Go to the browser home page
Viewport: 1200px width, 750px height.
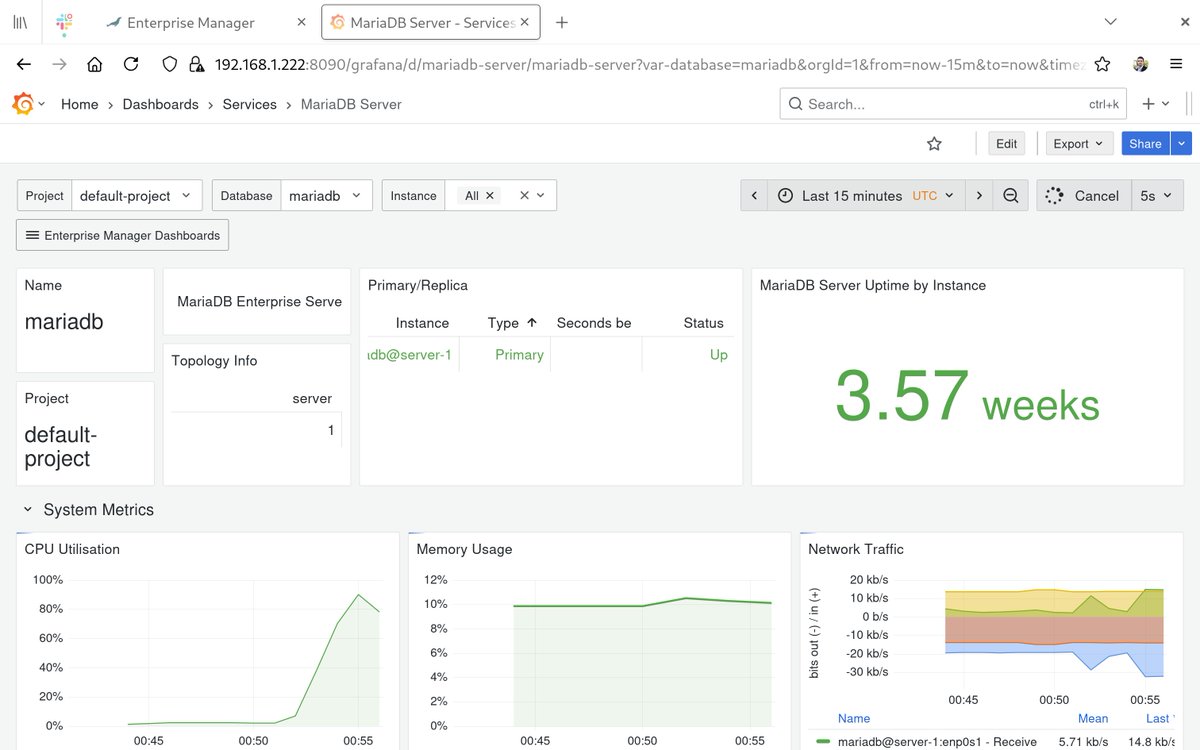click(95, 64)
